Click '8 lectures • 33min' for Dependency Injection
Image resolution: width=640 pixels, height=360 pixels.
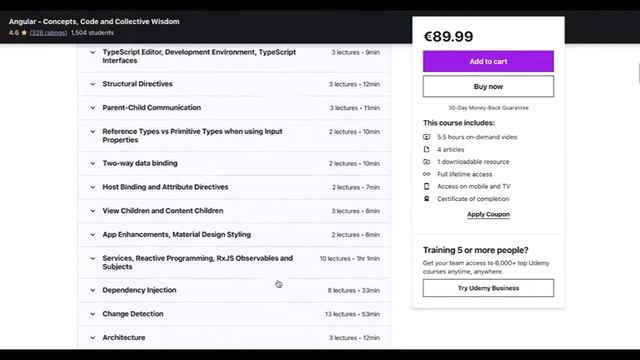pos(353,291)
